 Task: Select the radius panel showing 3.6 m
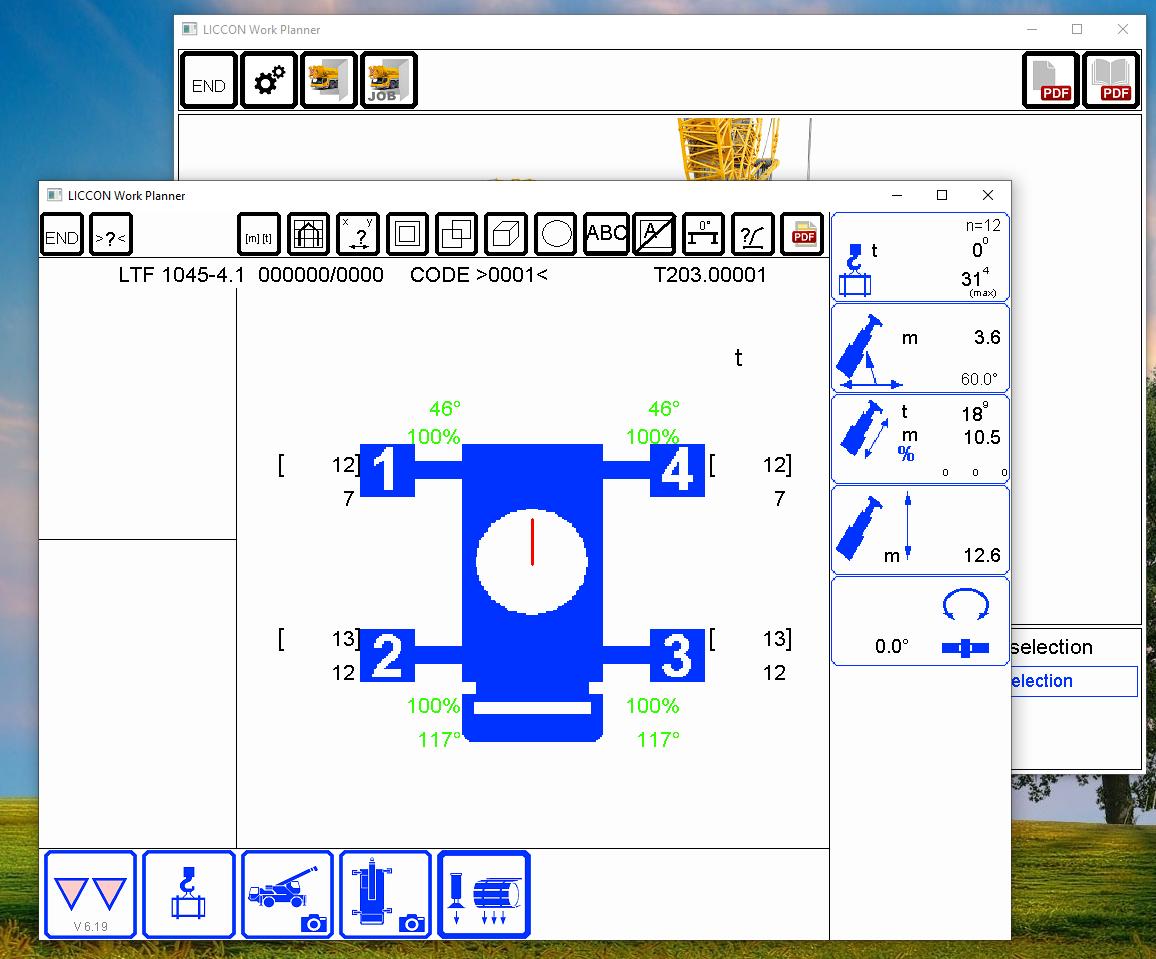[x=920, y=348]
